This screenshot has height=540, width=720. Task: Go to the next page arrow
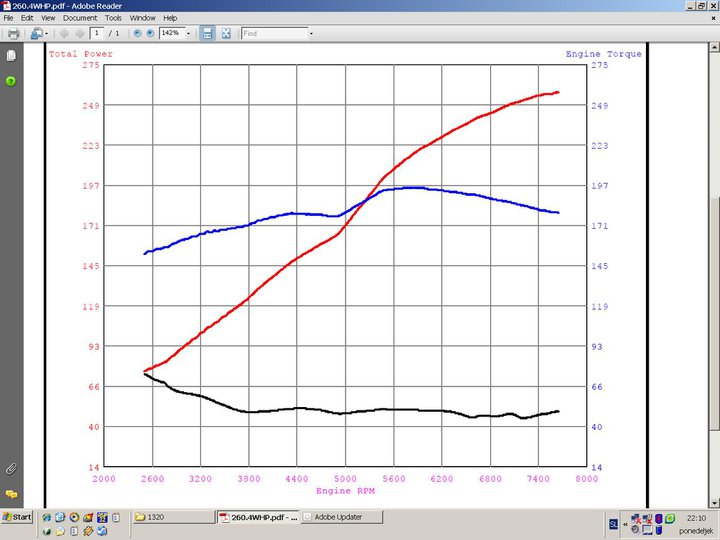(x=79, y=33)
